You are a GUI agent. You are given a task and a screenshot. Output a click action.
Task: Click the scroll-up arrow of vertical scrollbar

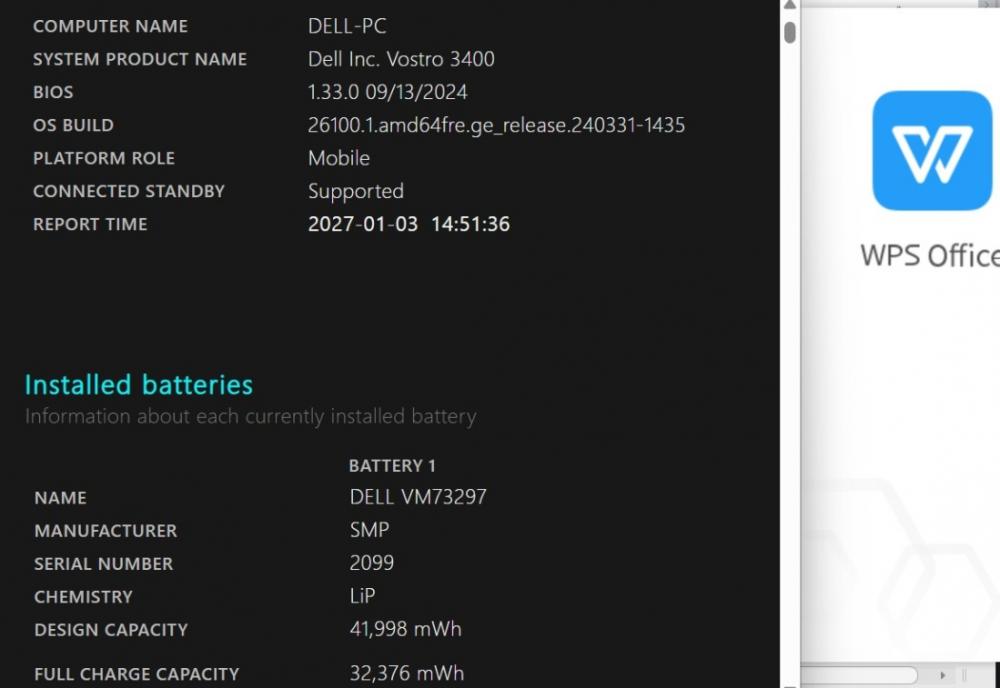point(790,5)
